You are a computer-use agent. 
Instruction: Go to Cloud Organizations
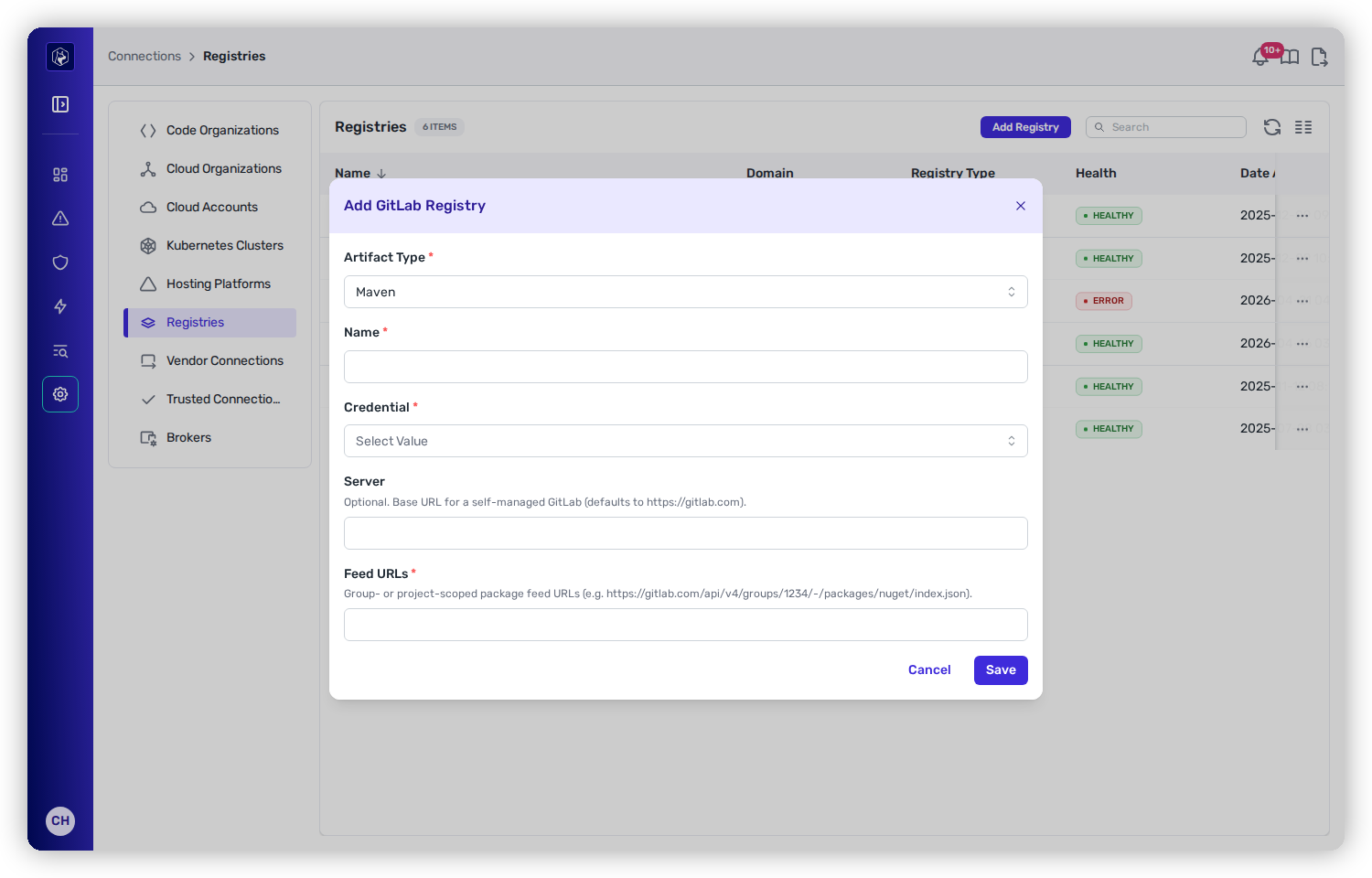tap(210, 169)
